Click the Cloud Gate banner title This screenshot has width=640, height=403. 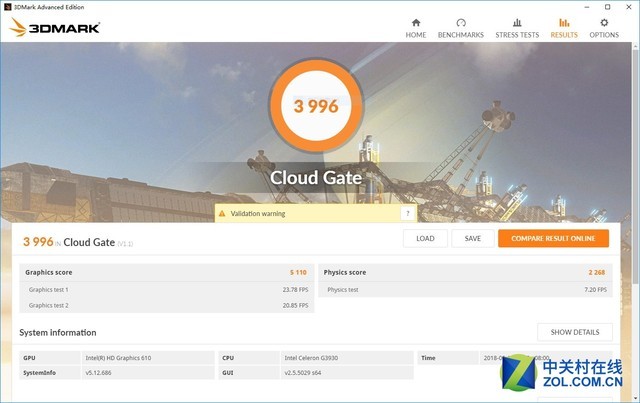316,178
